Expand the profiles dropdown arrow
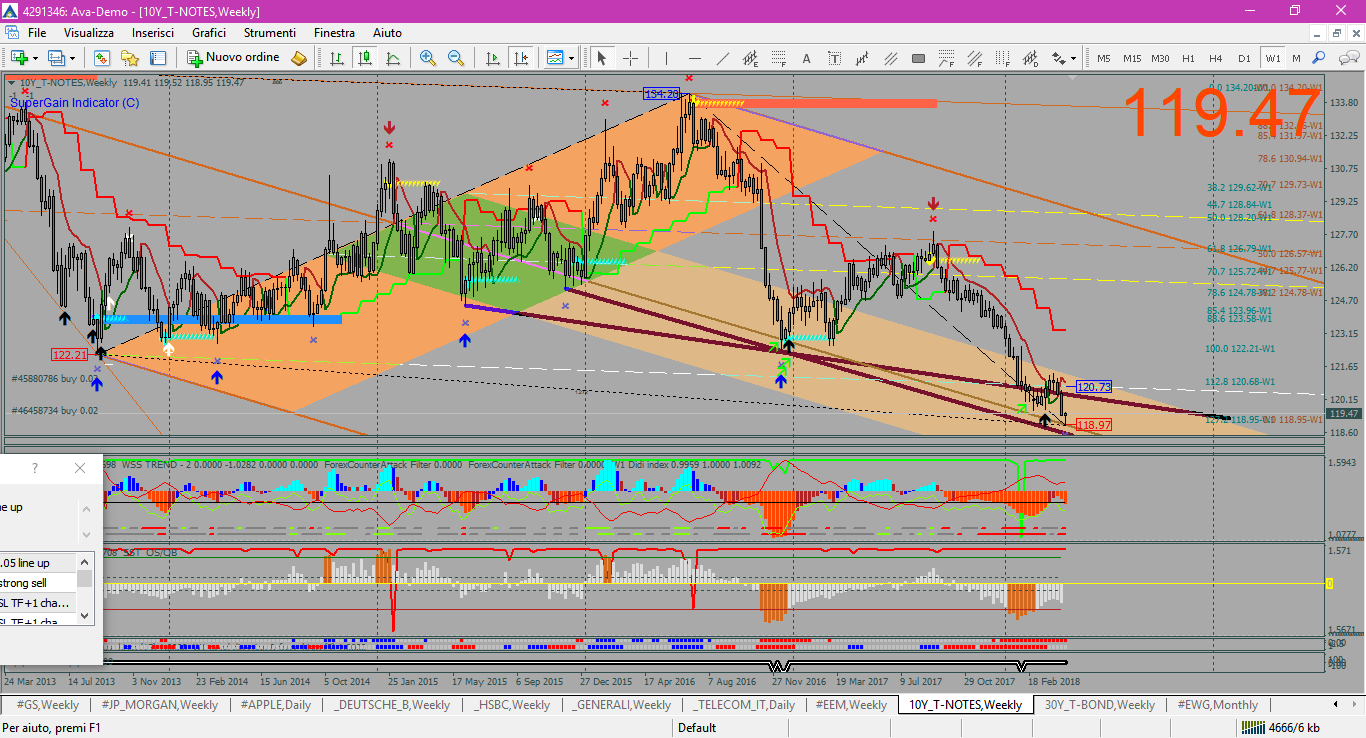1366x738 pixels. 72,58
